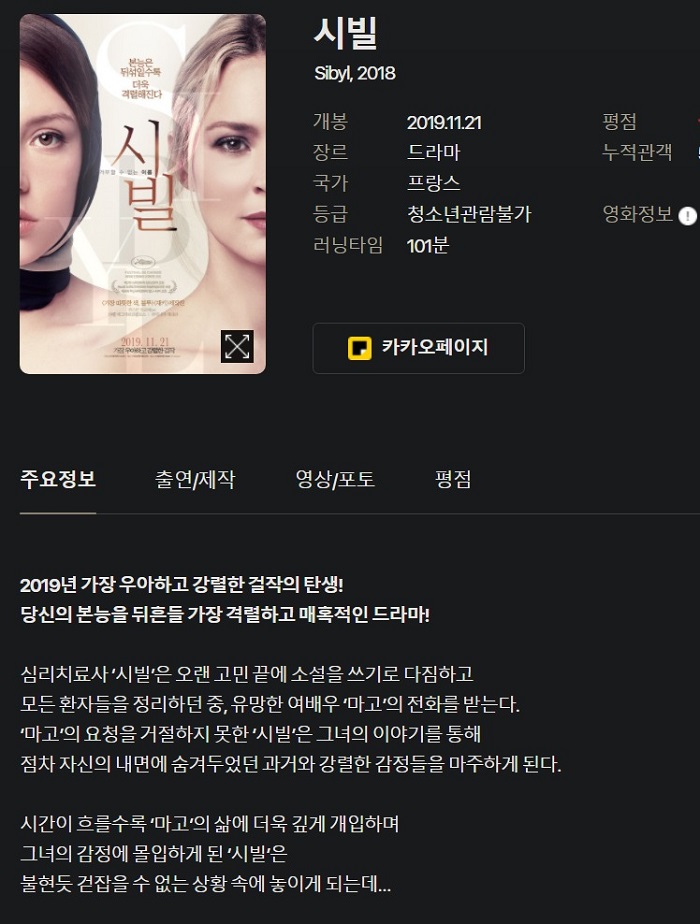This screenshot has width=700, height=924.
Task: Click the 101분 running time value
Action: tap(428, 245)
